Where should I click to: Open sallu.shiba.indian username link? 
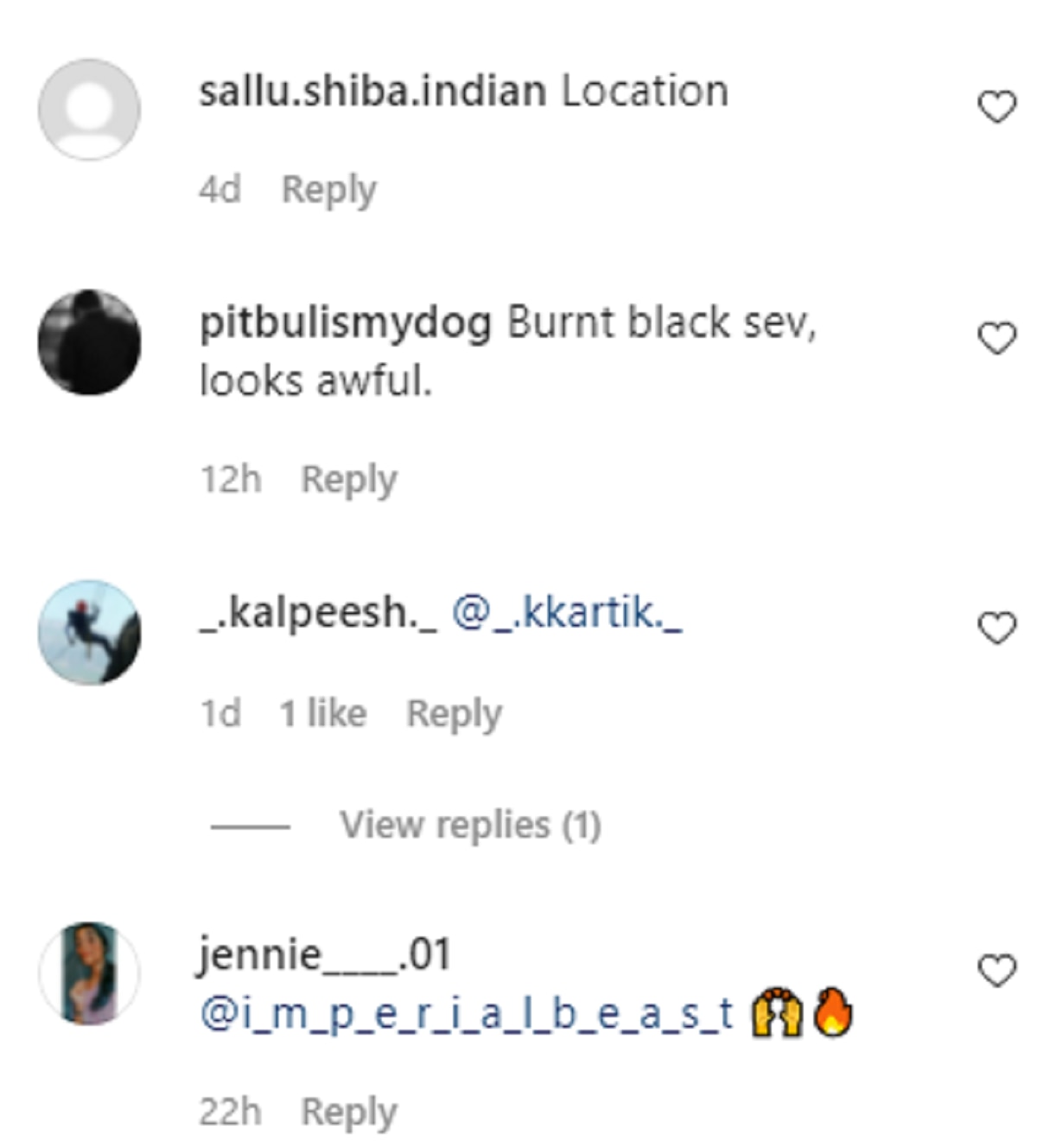pyautogui.click(x=372, y=91)
